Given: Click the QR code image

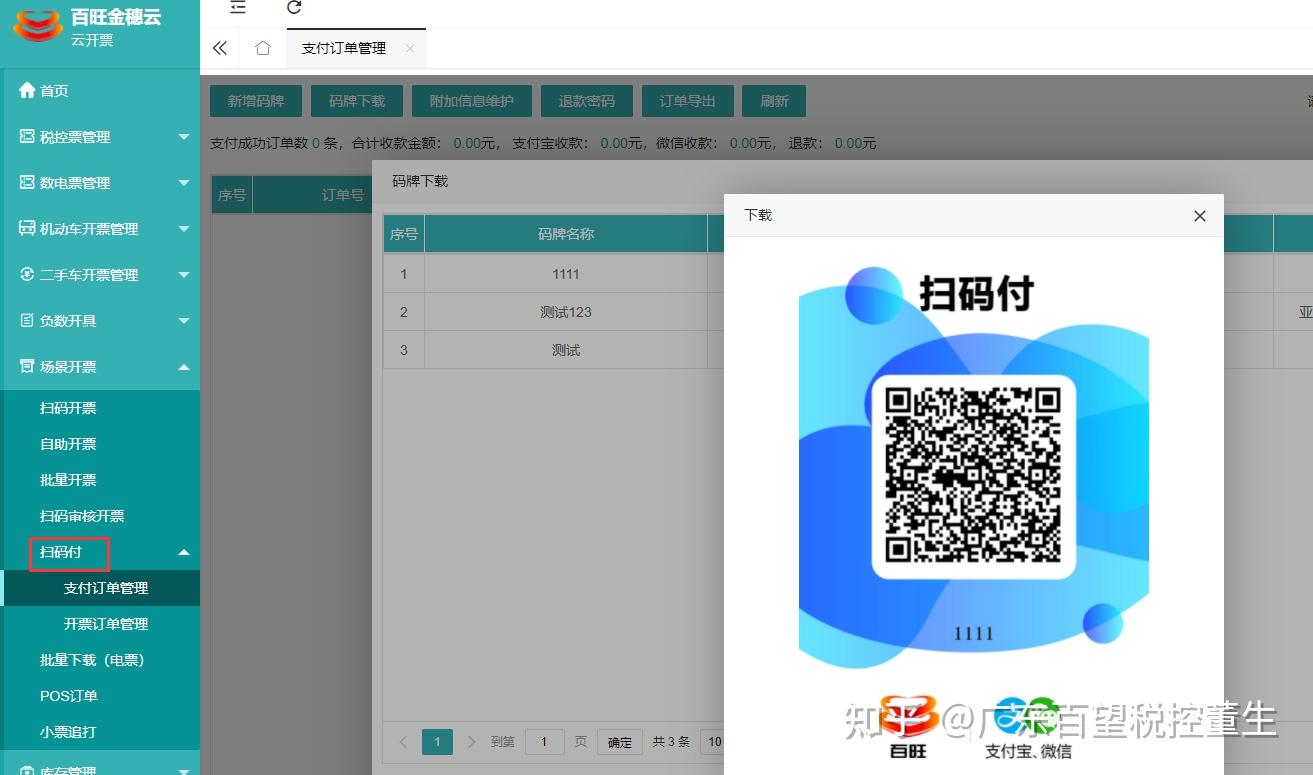Looking at the screenshot, I should click(973, 476).
